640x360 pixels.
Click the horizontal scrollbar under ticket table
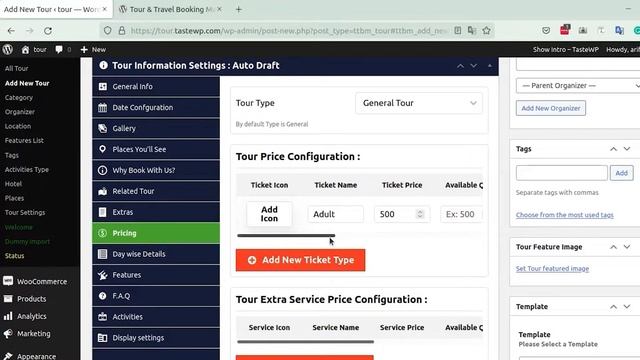point(286,236)
